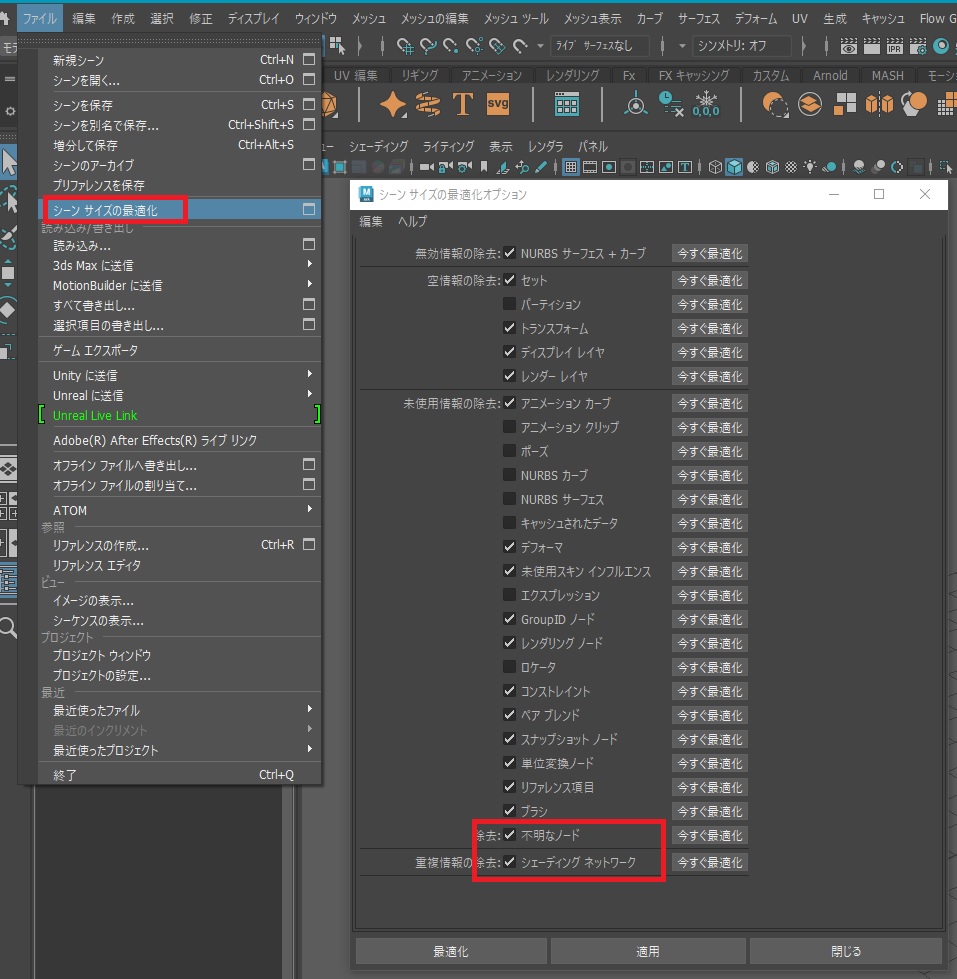Open the ライブ サーフェスなし field dropdown arrow
The height and width of the screenshot is (979, 957).
pyautogui.click(x=540, y=46)
